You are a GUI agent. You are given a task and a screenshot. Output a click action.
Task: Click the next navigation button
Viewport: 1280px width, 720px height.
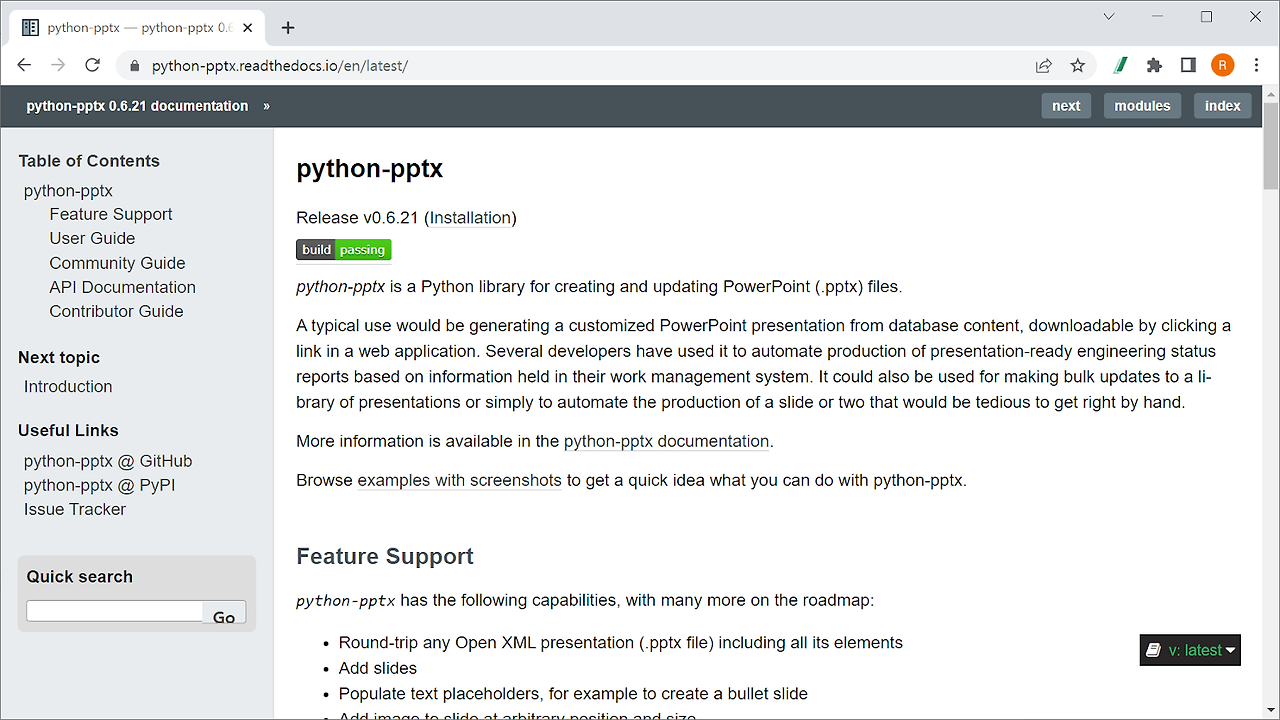click(1066, 106)
